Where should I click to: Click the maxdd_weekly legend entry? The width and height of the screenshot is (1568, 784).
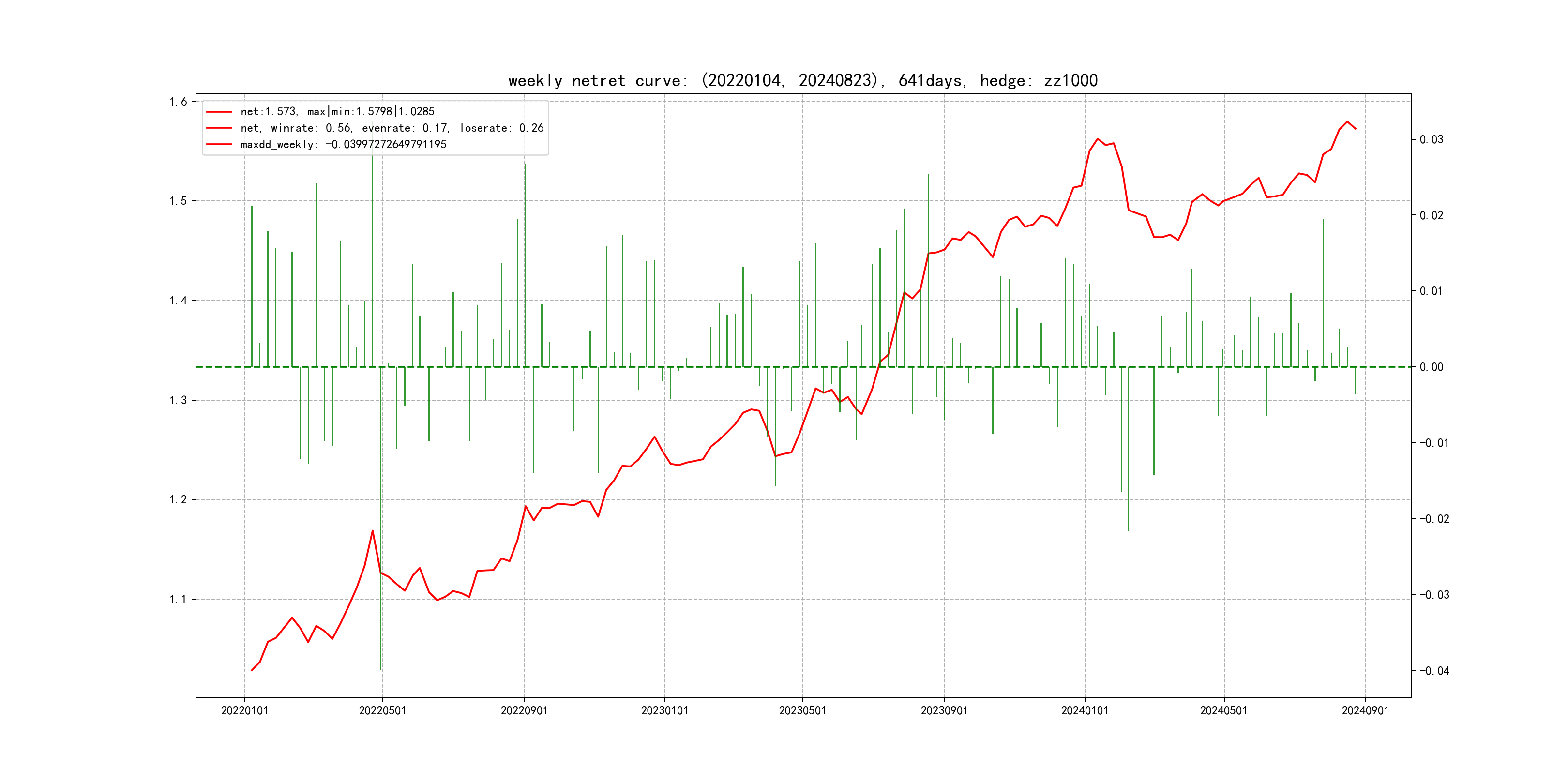pyautogui.click(x=343, y=144)
